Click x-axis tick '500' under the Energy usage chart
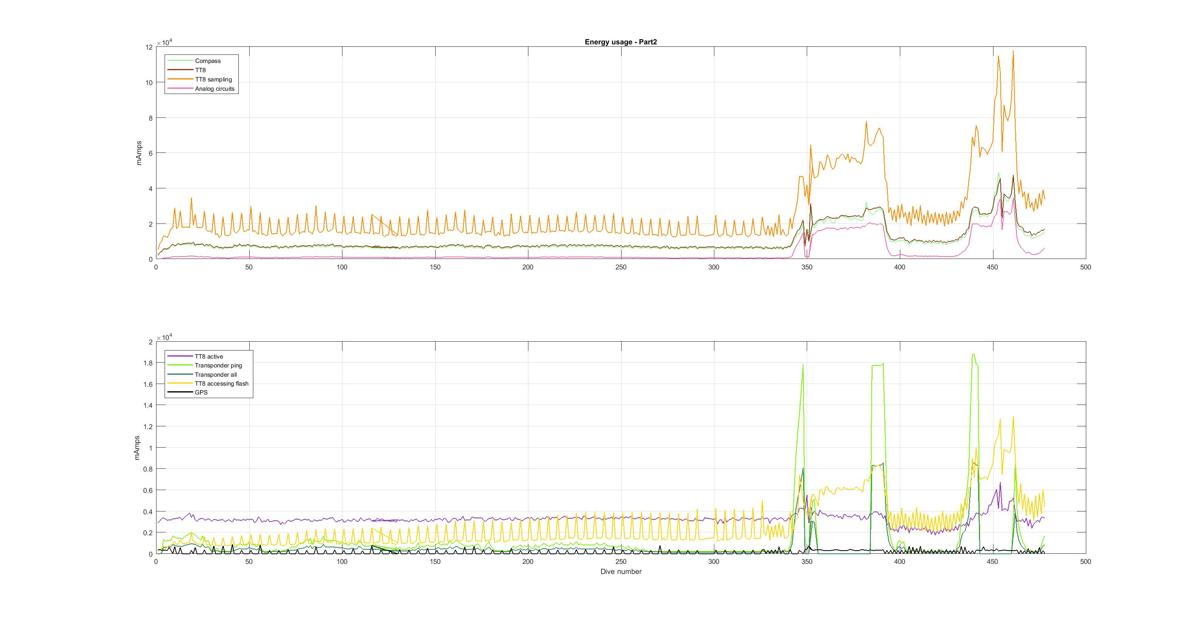This screenshot has height=622, width=1200. click(x=1085, y=267)
